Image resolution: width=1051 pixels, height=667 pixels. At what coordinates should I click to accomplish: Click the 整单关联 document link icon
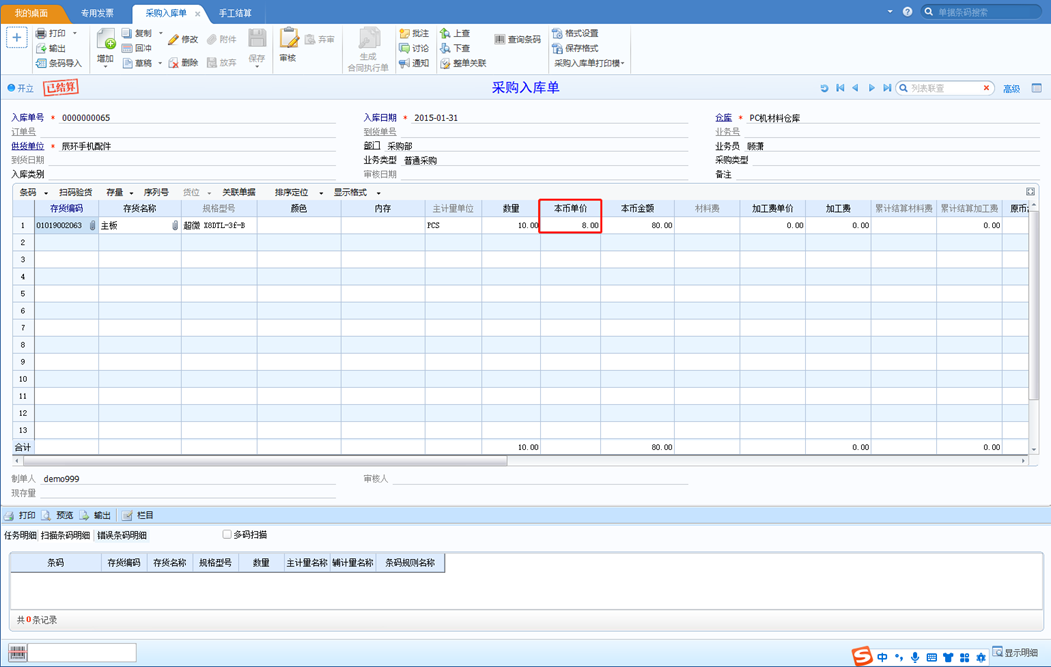[x=445, y=63]
